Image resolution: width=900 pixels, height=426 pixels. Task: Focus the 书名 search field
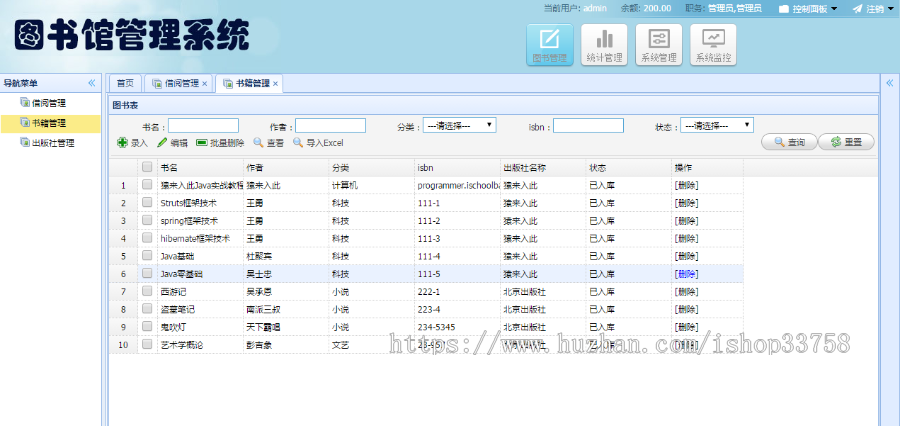tap(203, 126)
